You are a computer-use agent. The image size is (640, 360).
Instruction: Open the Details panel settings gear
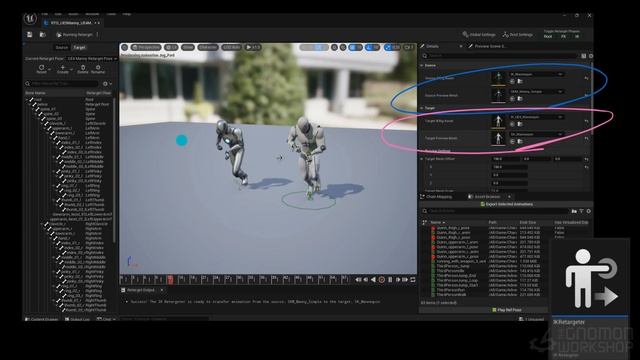pos(591,56)
